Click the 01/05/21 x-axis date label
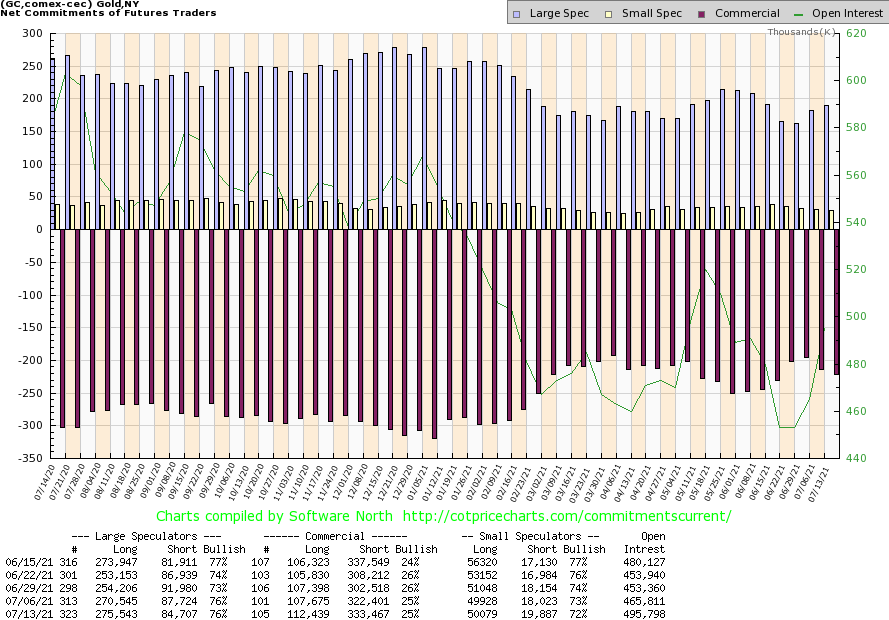The image size is (889, 620). pyautogui.click(x=426, y=481)
